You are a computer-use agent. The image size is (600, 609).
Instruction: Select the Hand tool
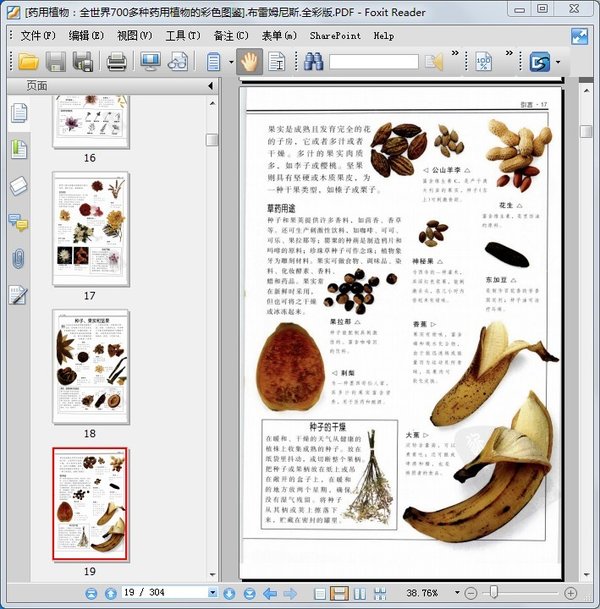[249, 62]
